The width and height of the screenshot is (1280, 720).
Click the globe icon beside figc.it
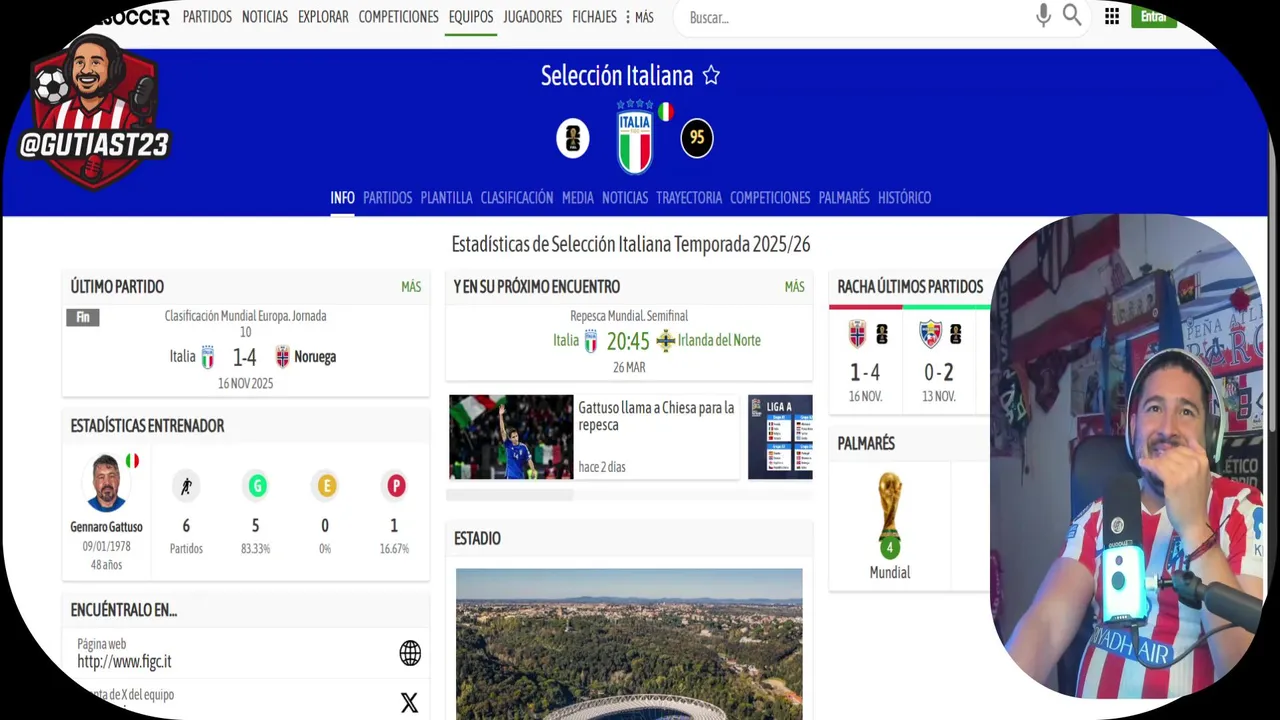pyautogui.click(x=410, y=654)
